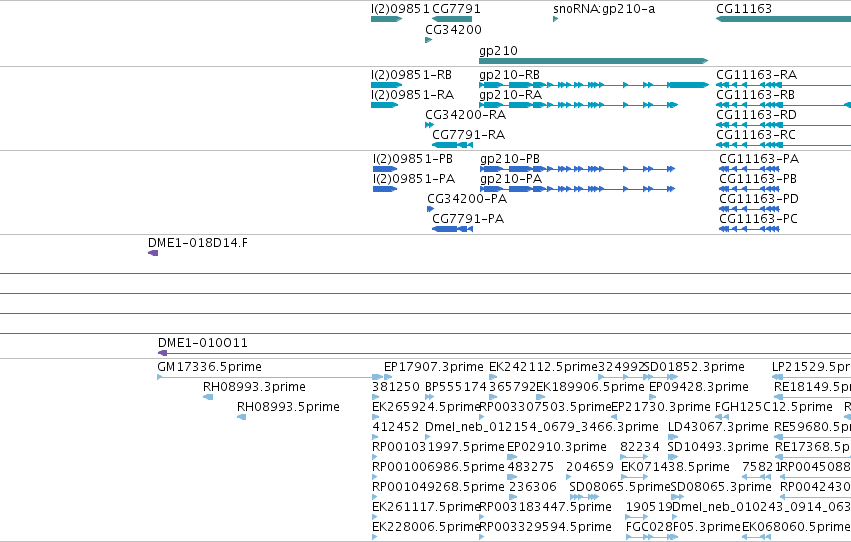Select the RP001006986.5prime EST label
Image resolution: width=851 pixels, height=542 pixels.
[438, 468]
